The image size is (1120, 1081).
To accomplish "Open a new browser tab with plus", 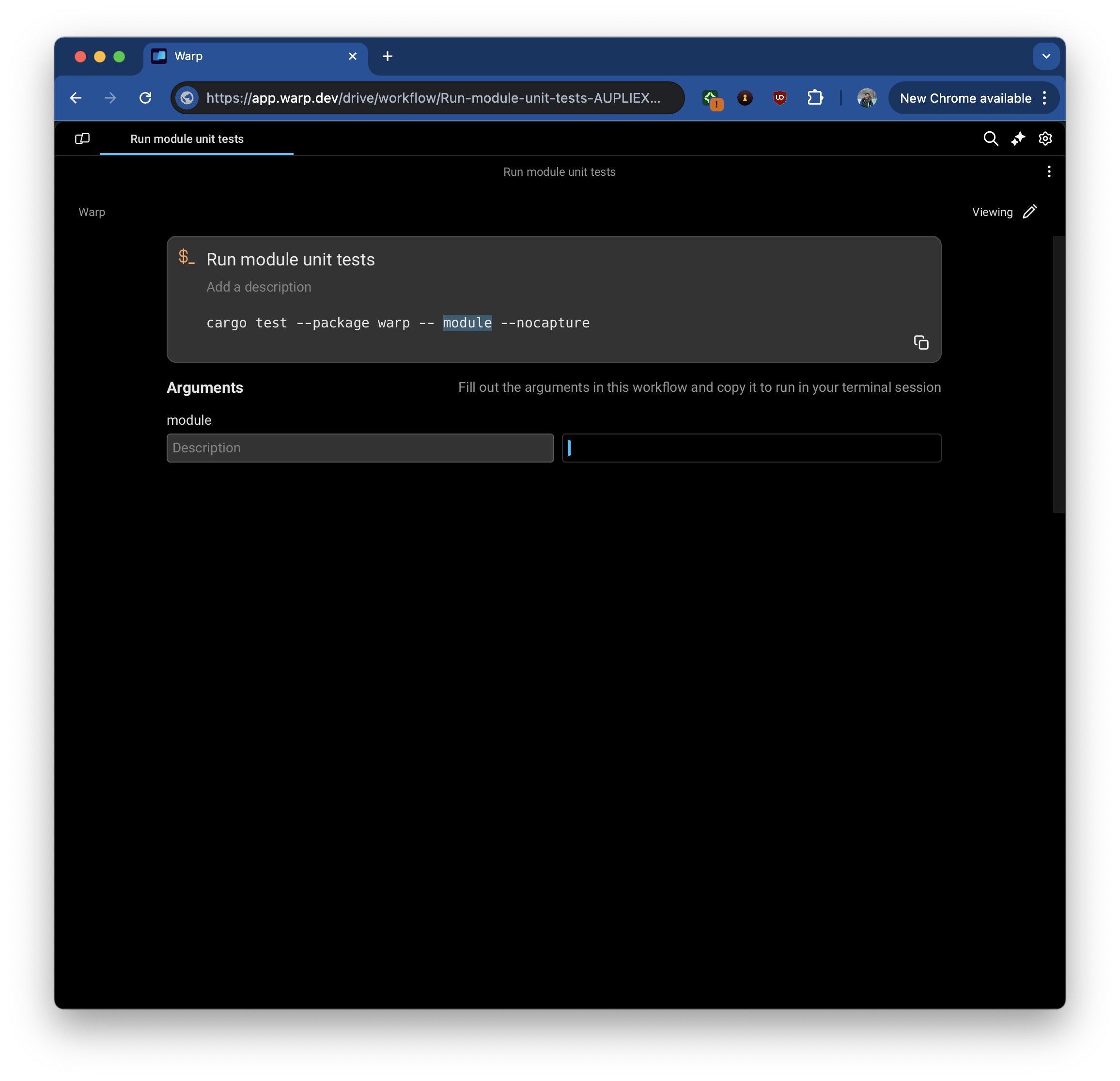I will (387, 56).
